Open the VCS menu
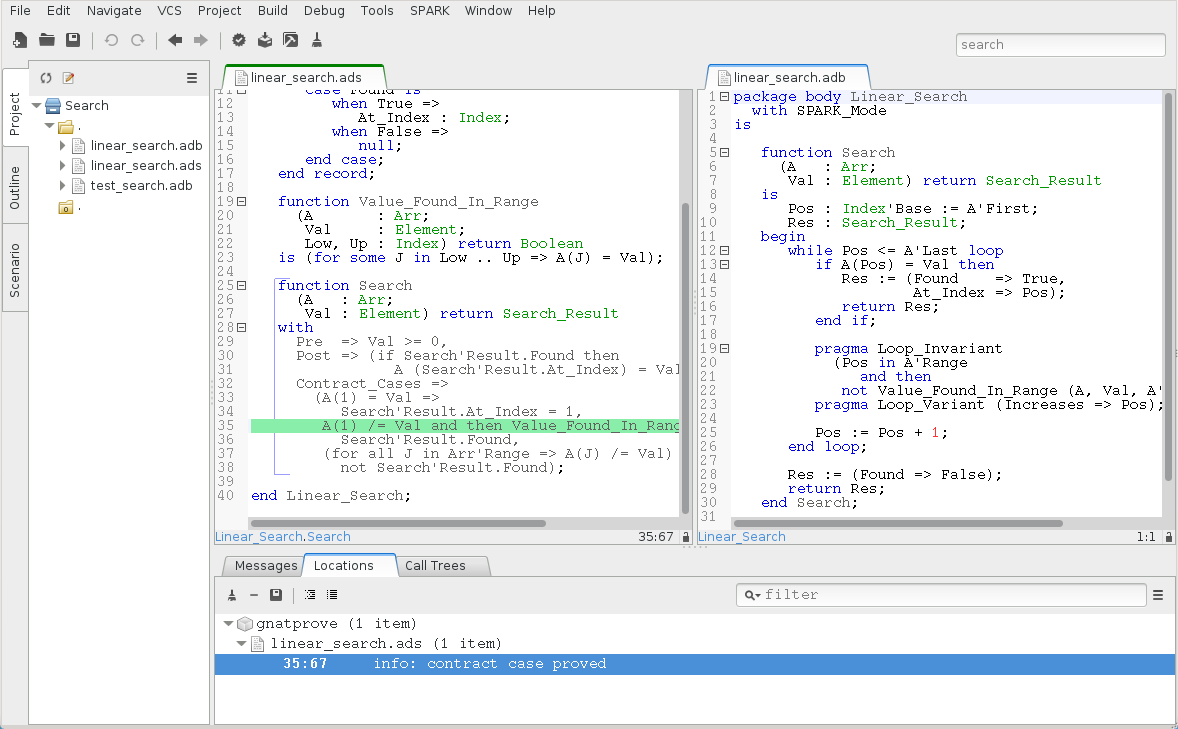The image size is (1178, 729). 169,11
